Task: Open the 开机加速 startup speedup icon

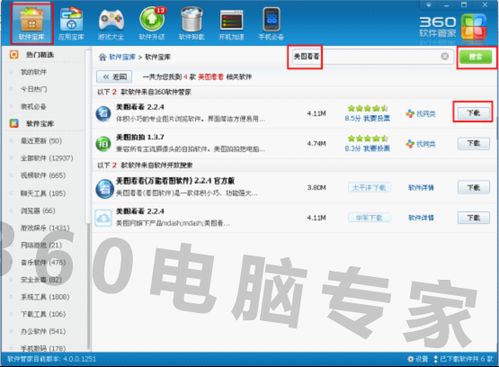Action: [x=231, y=23]
